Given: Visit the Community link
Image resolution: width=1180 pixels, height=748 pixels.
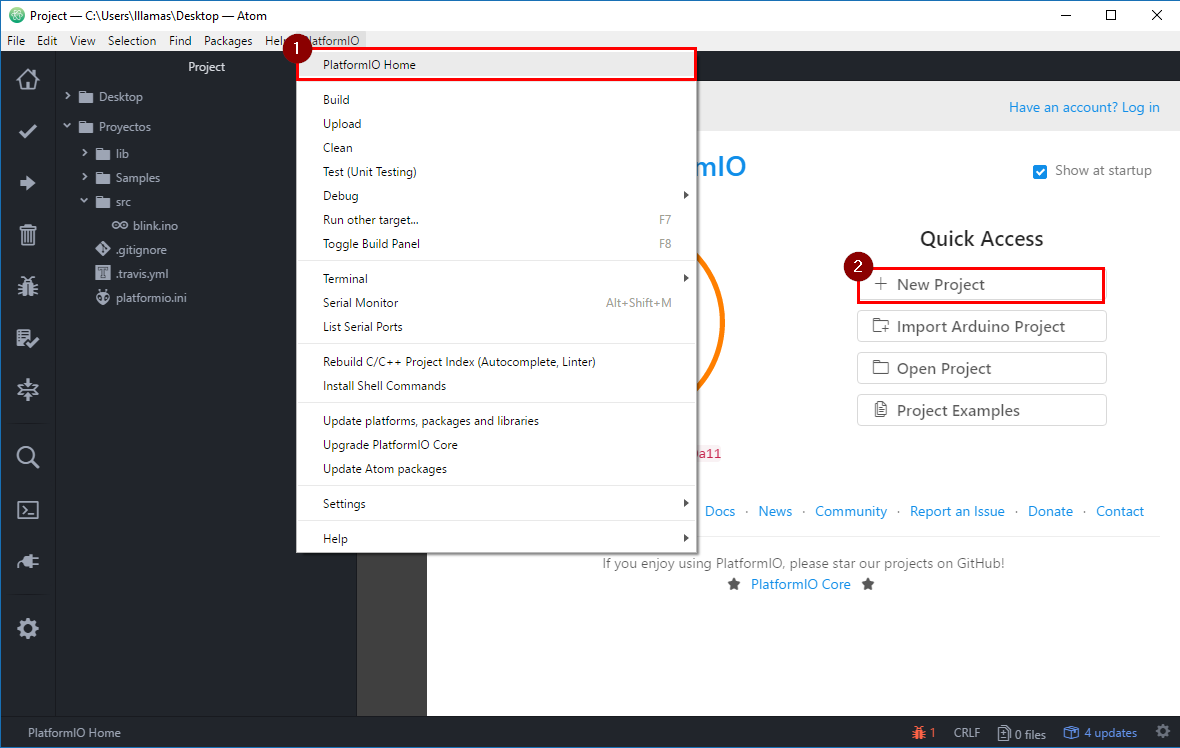Looking at the screenshot, I should pyautogui.click(x=851, y=512).
